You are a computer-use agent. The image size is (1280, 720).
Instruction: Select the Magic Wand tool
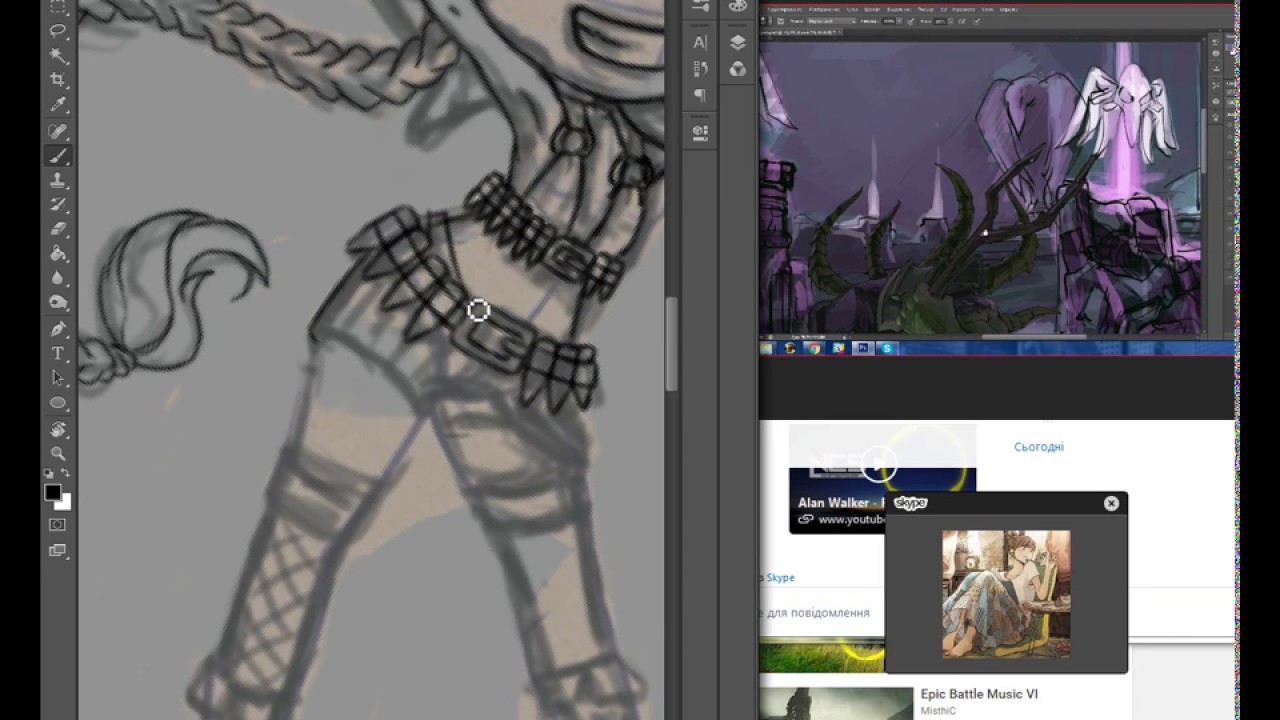click(x=58, y=55)
